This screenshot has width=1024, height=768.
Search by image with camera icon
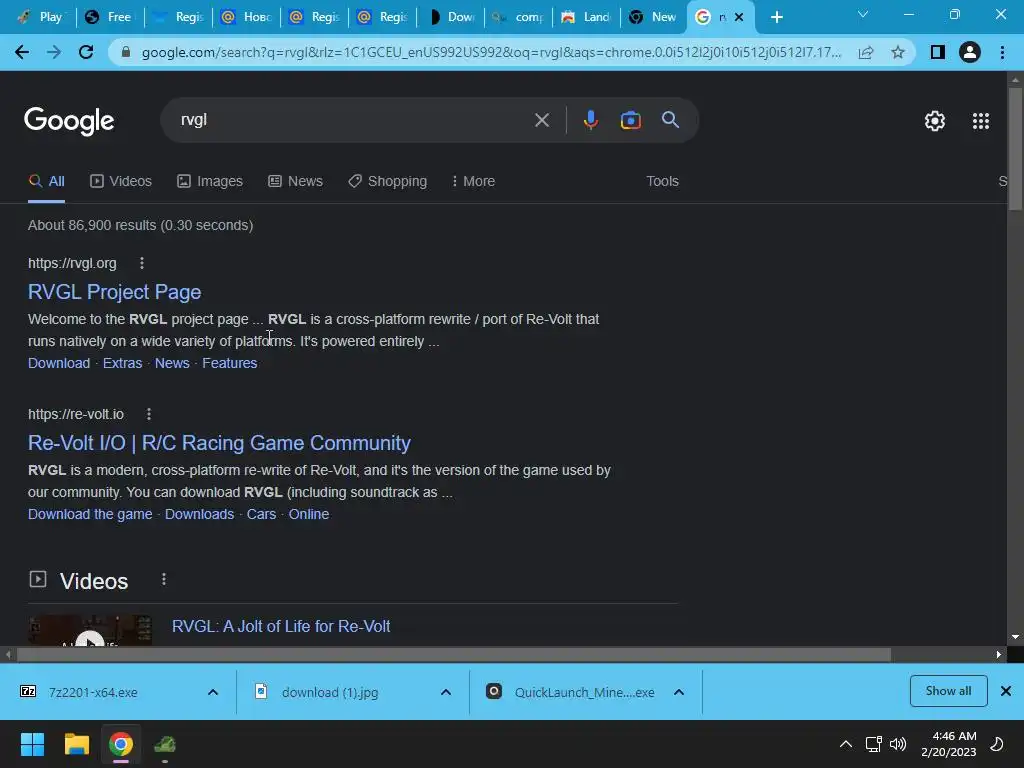point(630,120)
